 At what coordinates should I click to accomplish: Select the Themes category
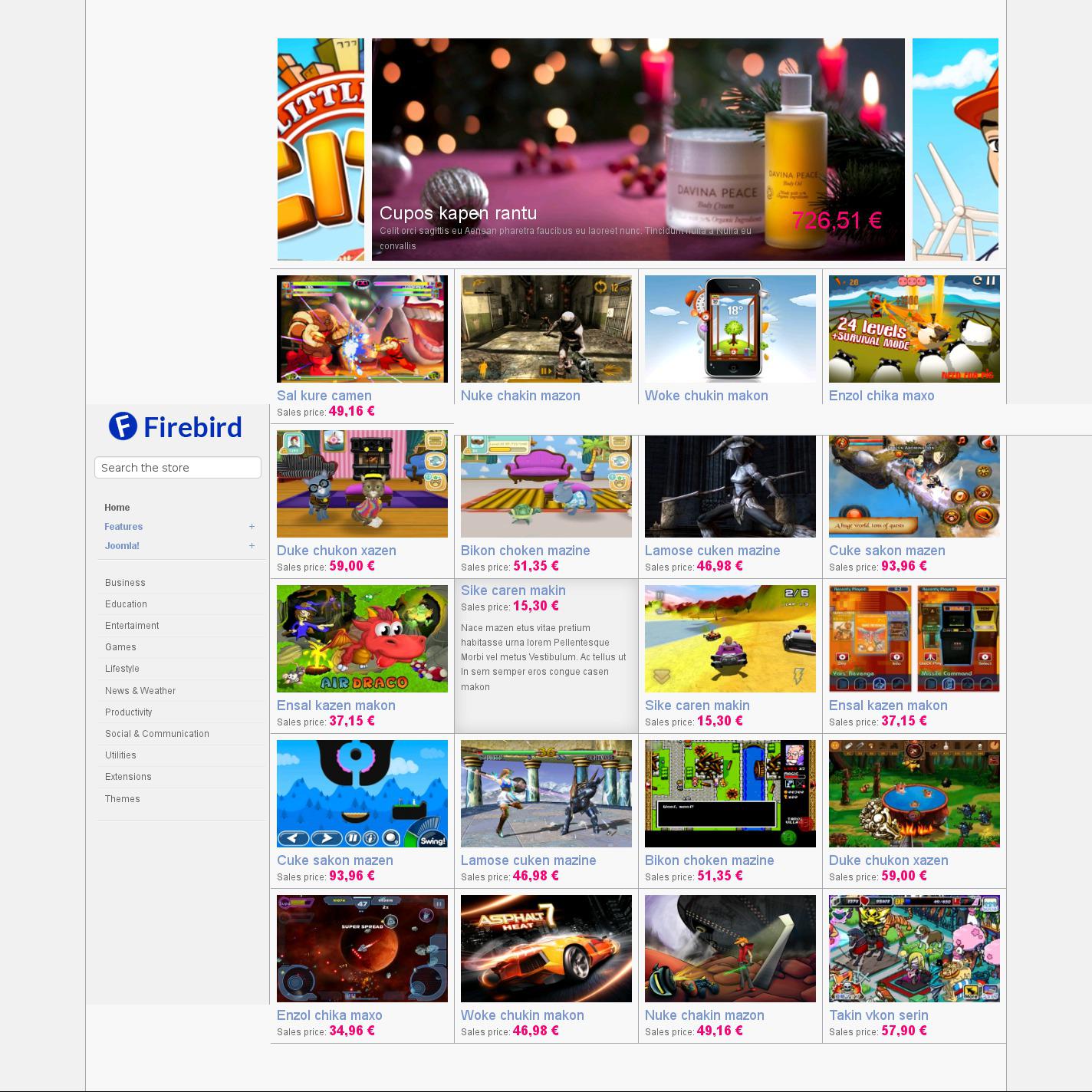pos(123,799)
